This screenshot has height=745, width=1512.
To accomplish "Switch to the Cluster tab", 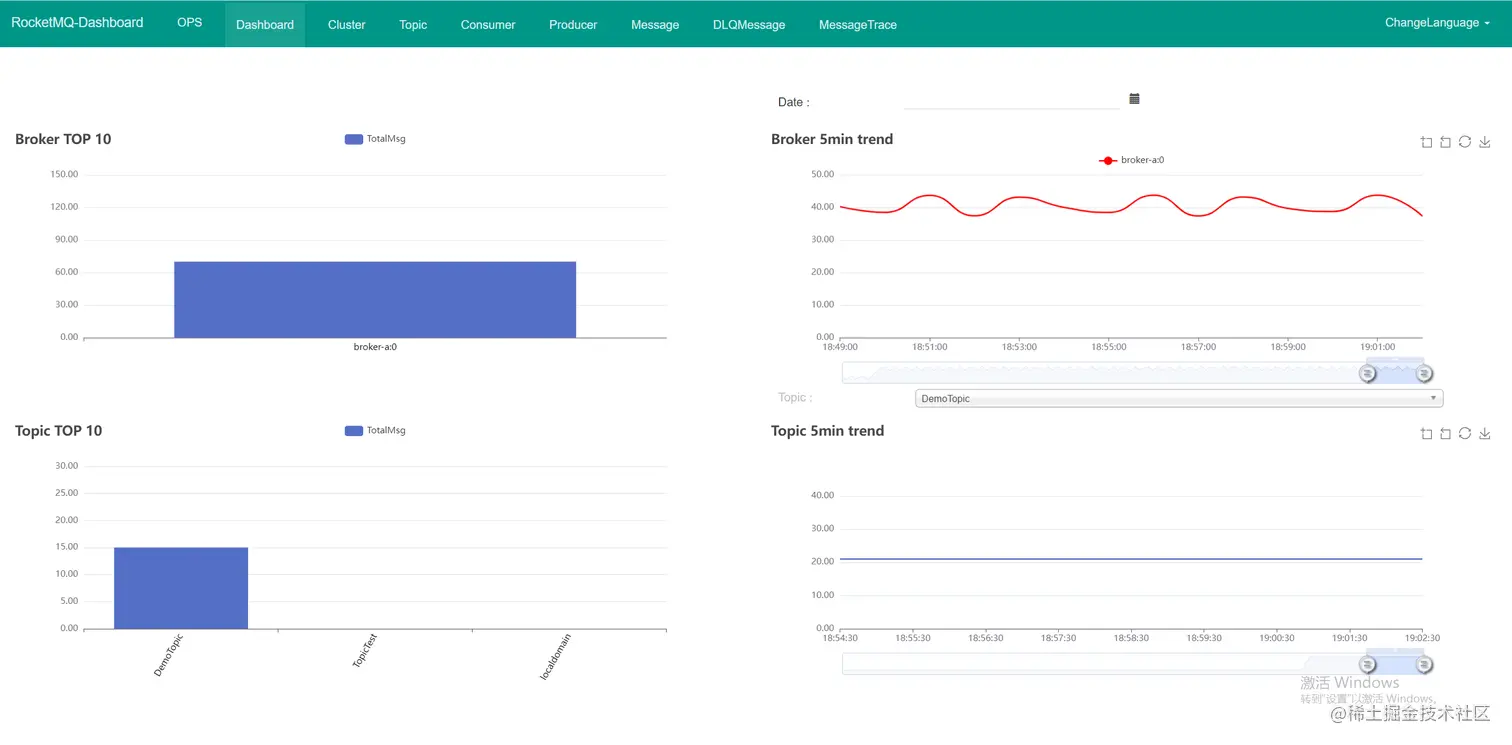I will pyautogui.click(x=346, y=24).
